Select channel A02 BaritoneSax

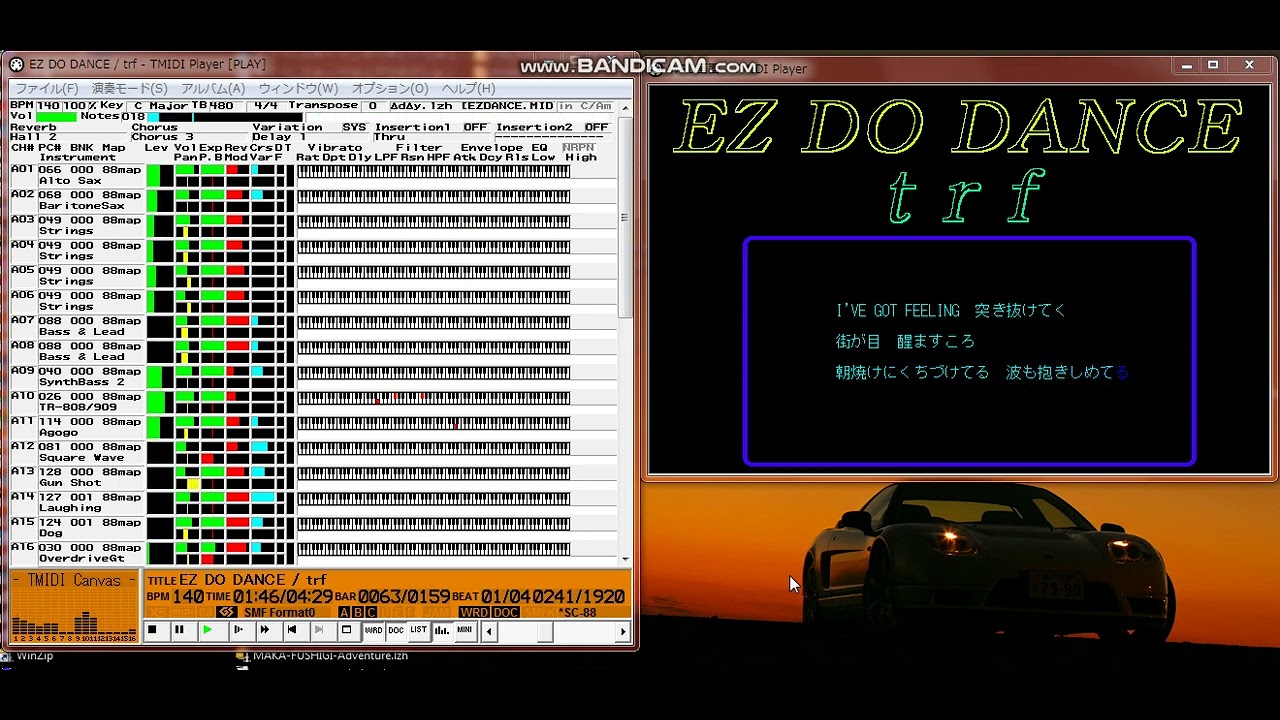77,200
